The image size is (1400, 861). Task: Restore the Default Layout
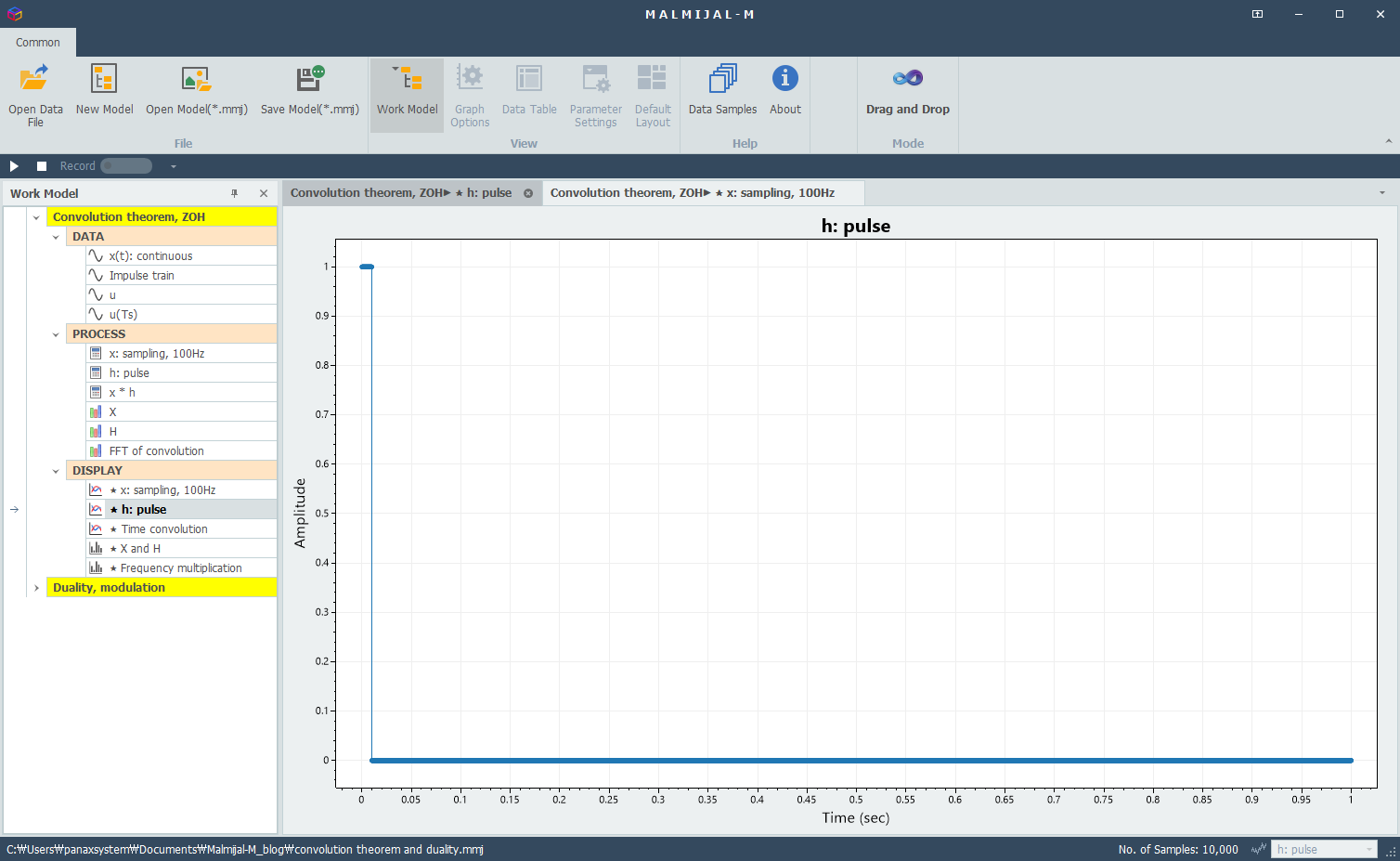[x=653, y=95]
